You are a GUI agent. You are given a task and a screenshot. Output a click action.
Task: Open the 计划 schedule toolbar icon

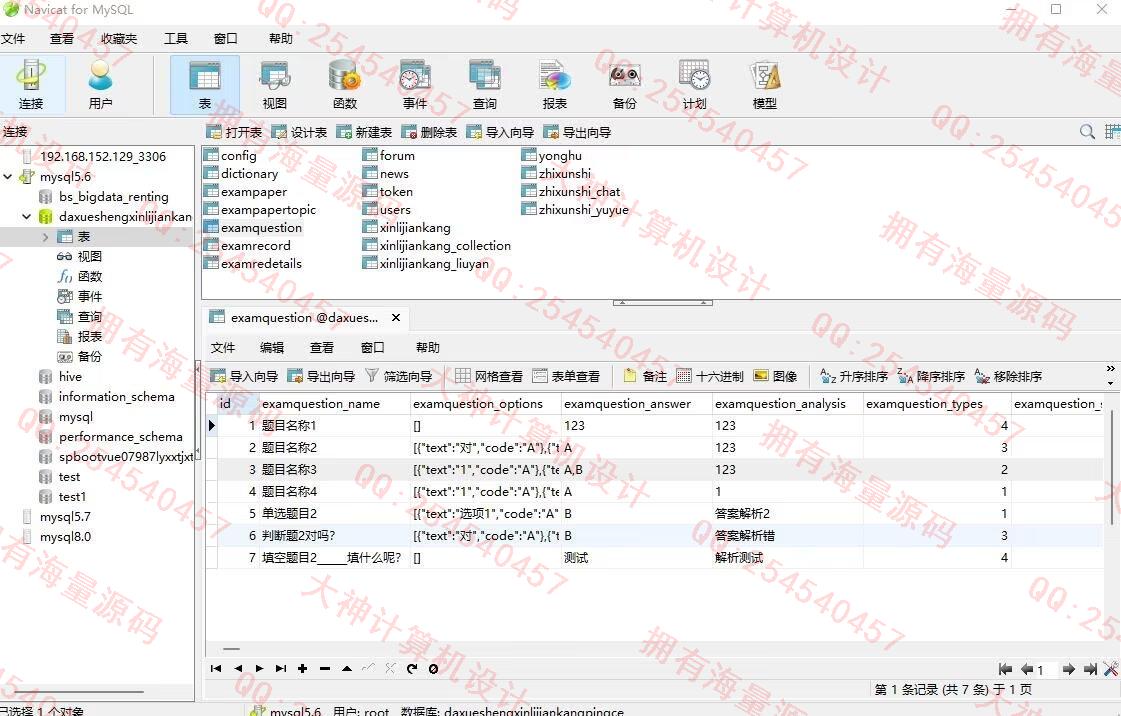[694, 84]
